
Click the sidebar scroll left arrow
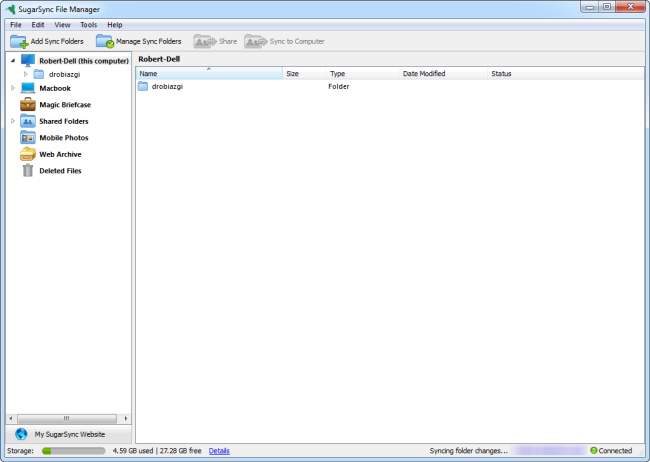tap(11, 418)
